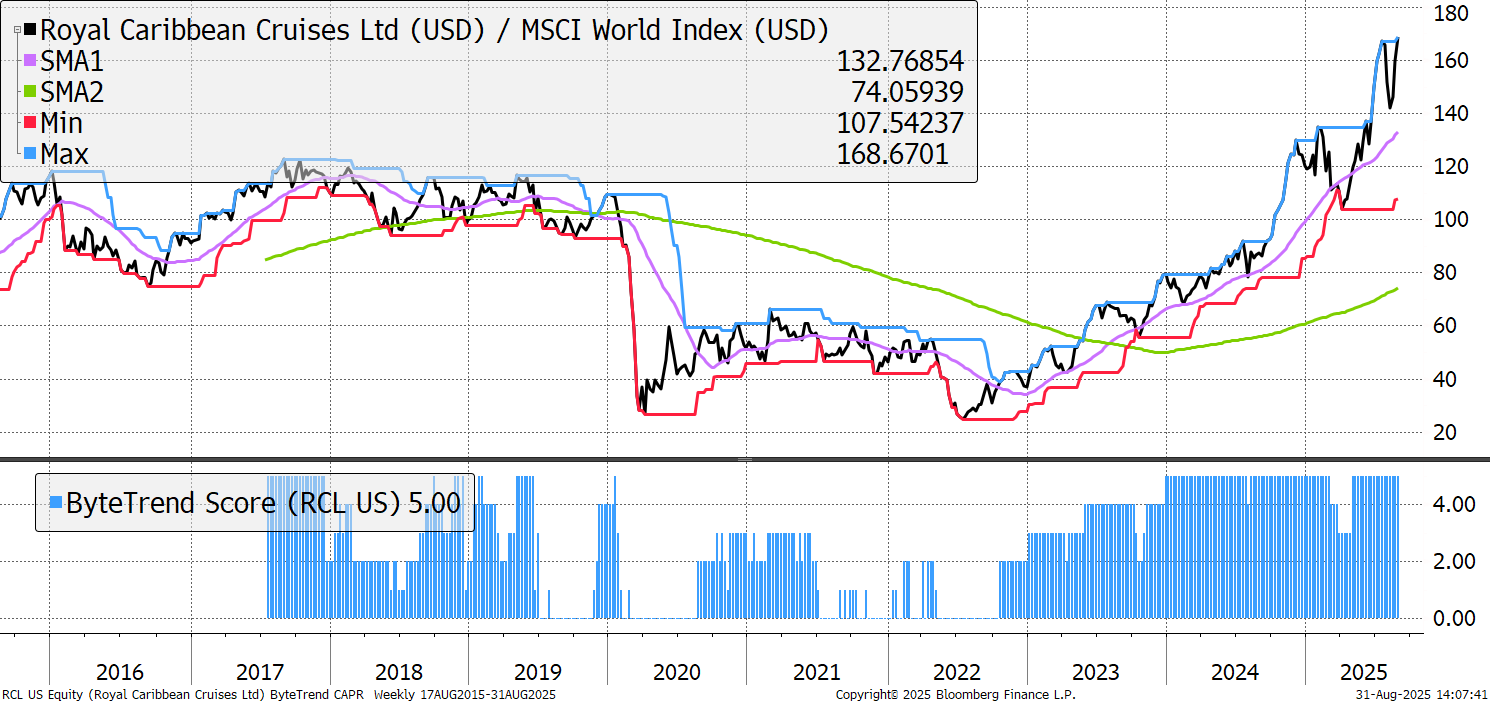
Task: Click the 2022 year label on time axis
Action: [957, 673]
